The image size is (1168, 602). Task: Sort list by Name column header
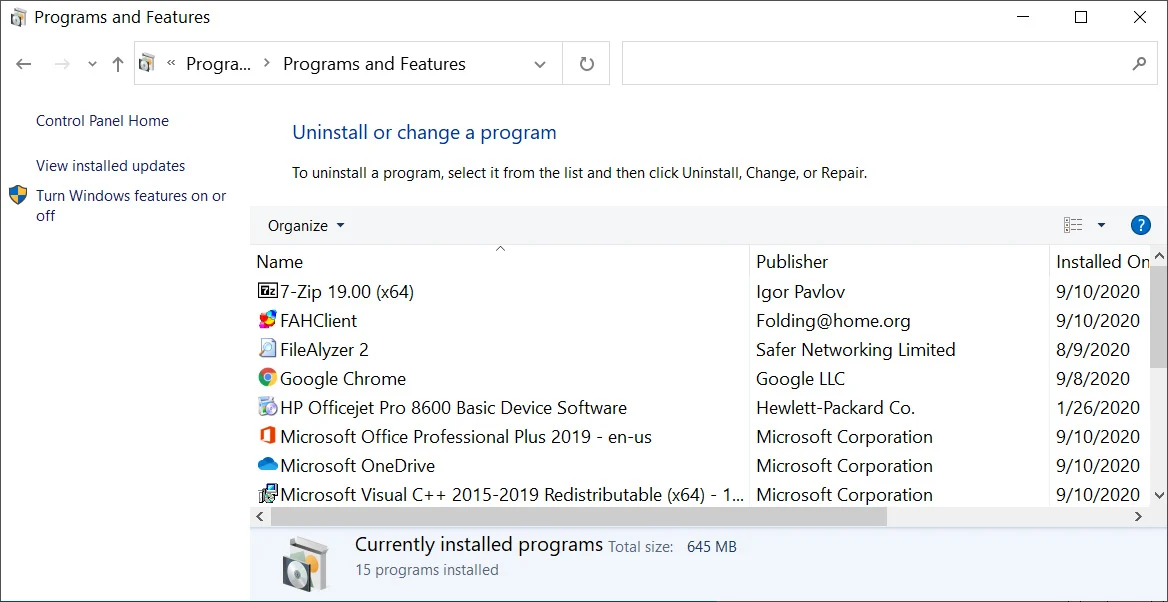[x=280, y=262]
